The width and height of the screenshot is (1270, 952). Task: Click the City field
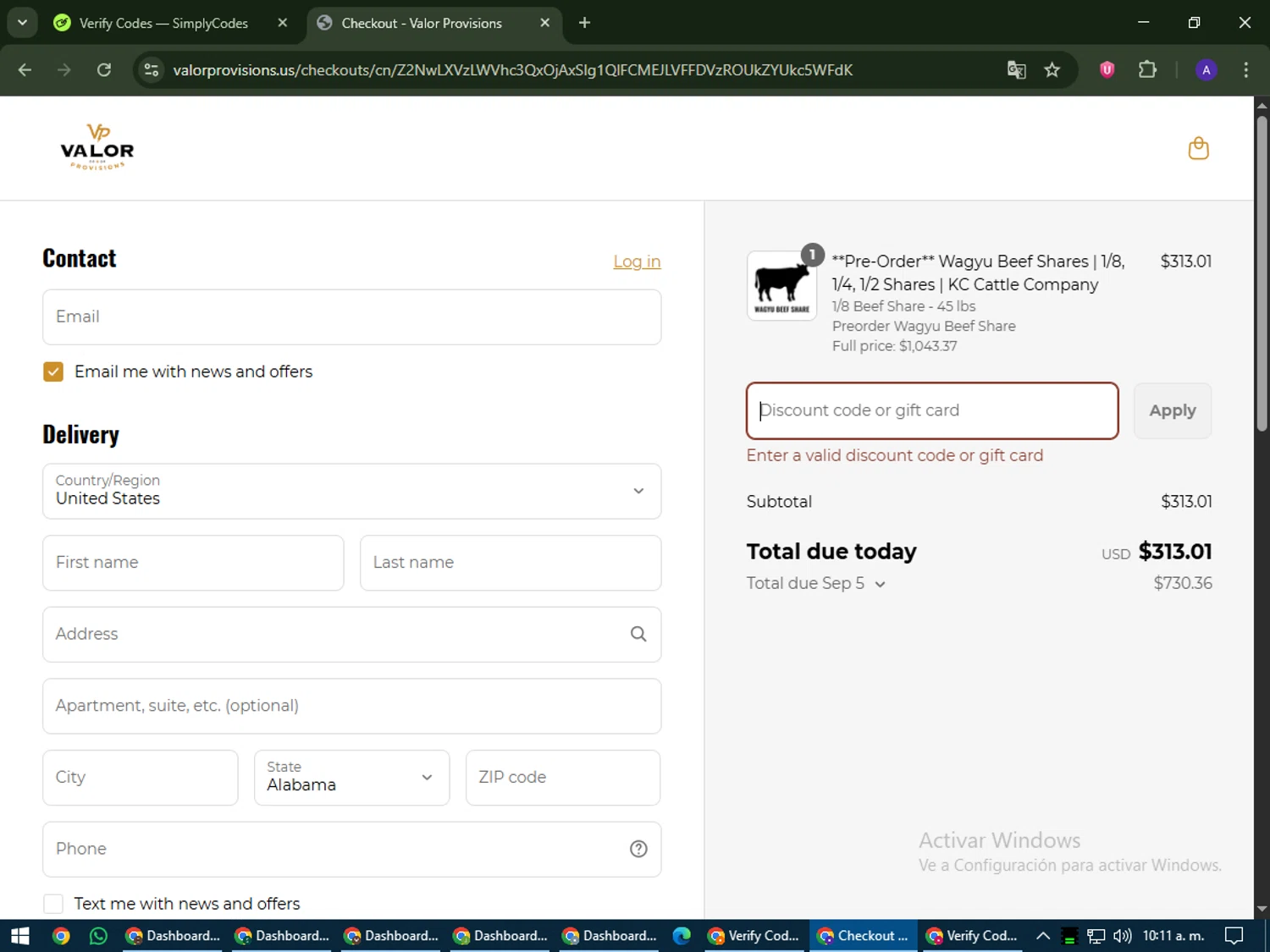(x=141, y=777)
